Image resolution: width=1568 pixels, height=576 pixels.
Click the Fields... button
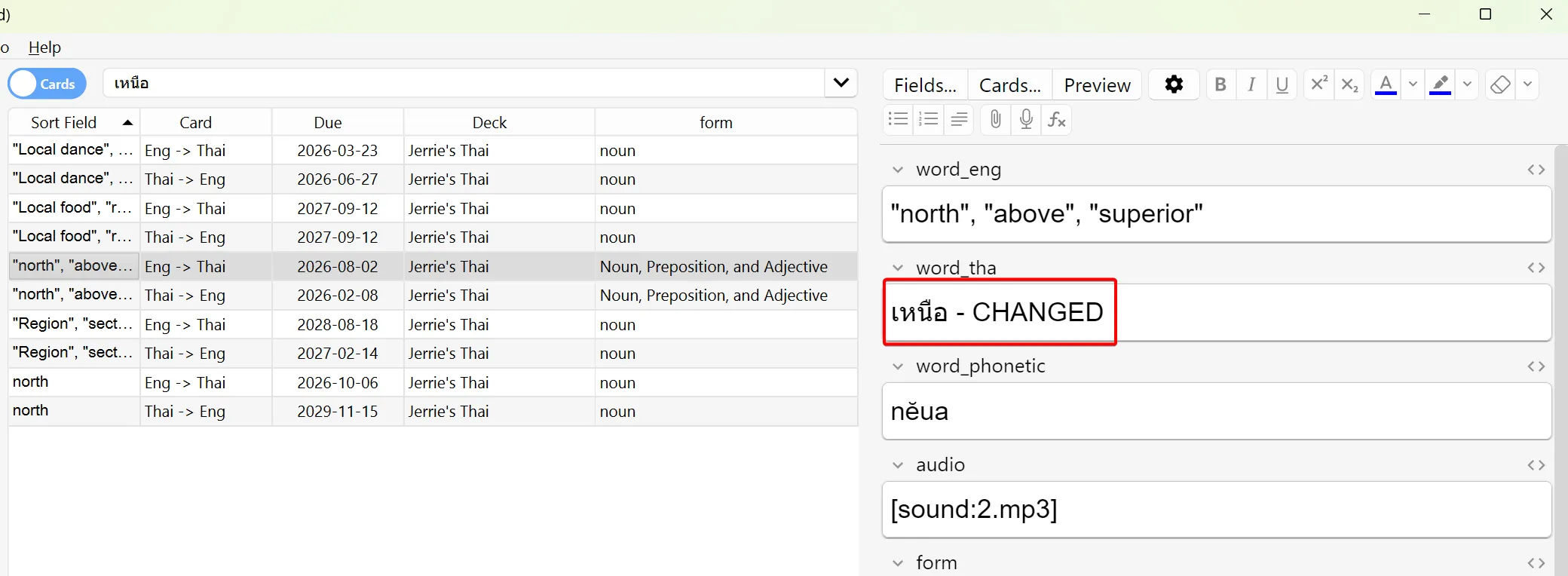point(925,85)
